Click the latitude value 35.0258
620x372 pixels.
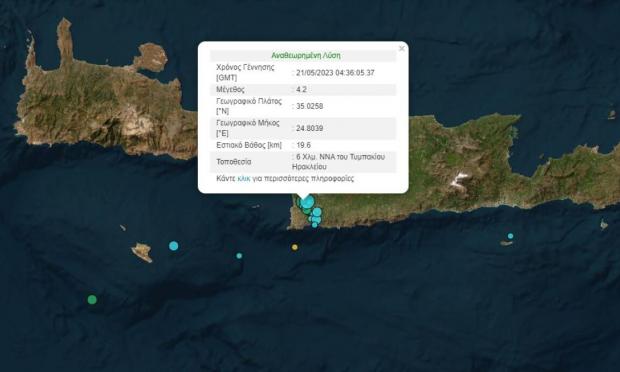[310, 106]
